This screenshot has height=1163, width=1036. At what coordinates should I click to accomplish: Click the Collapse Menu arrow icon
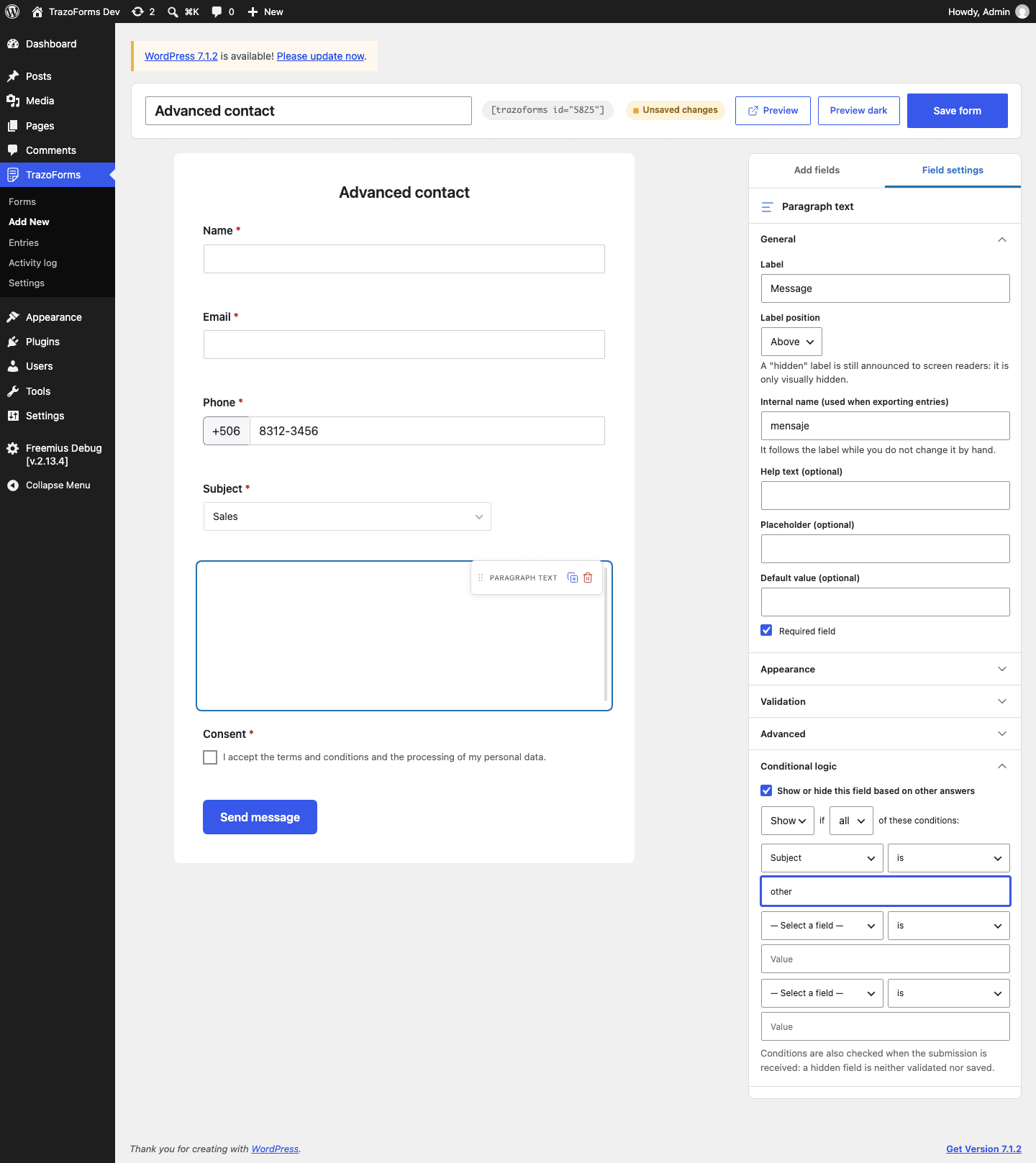(x=13, y=485)
